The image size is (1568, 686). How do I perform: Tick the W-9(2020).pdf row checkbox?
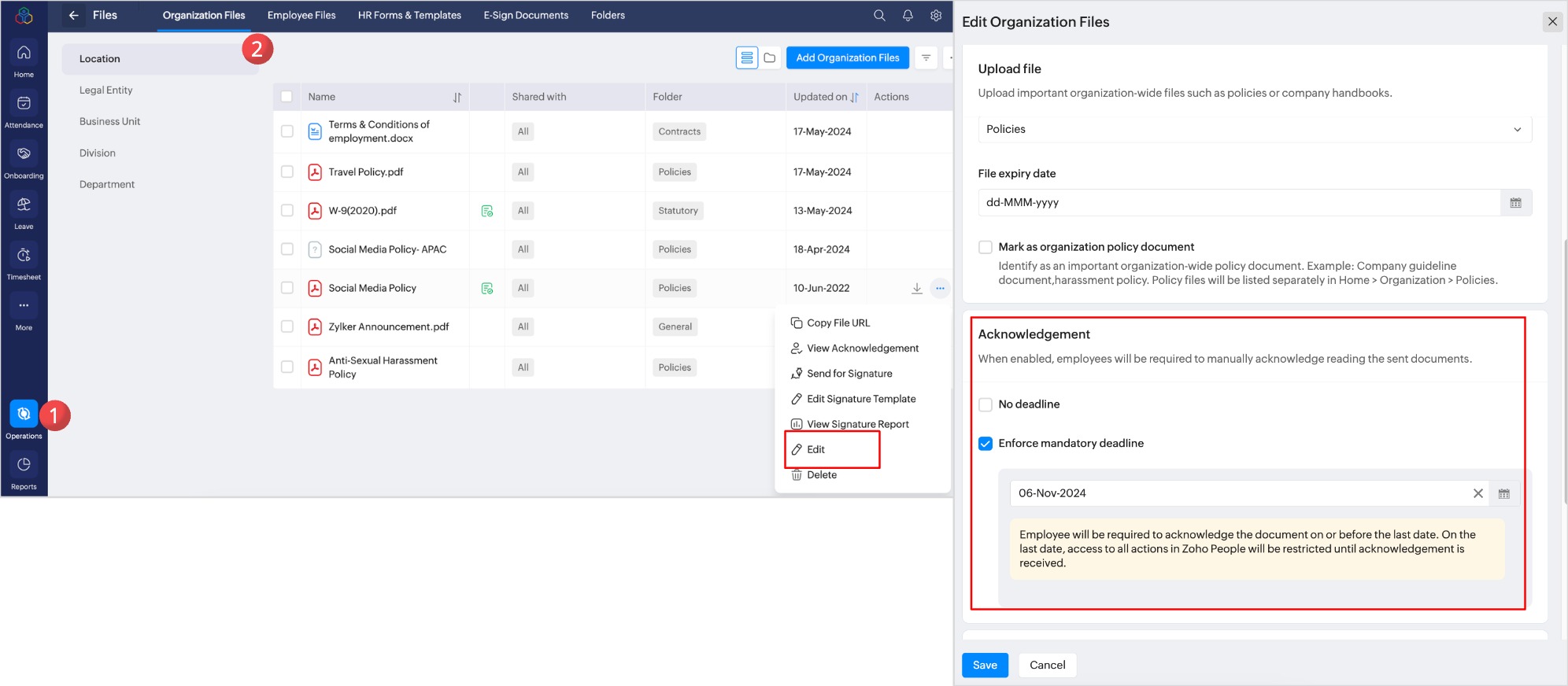[x=287, y=211]
